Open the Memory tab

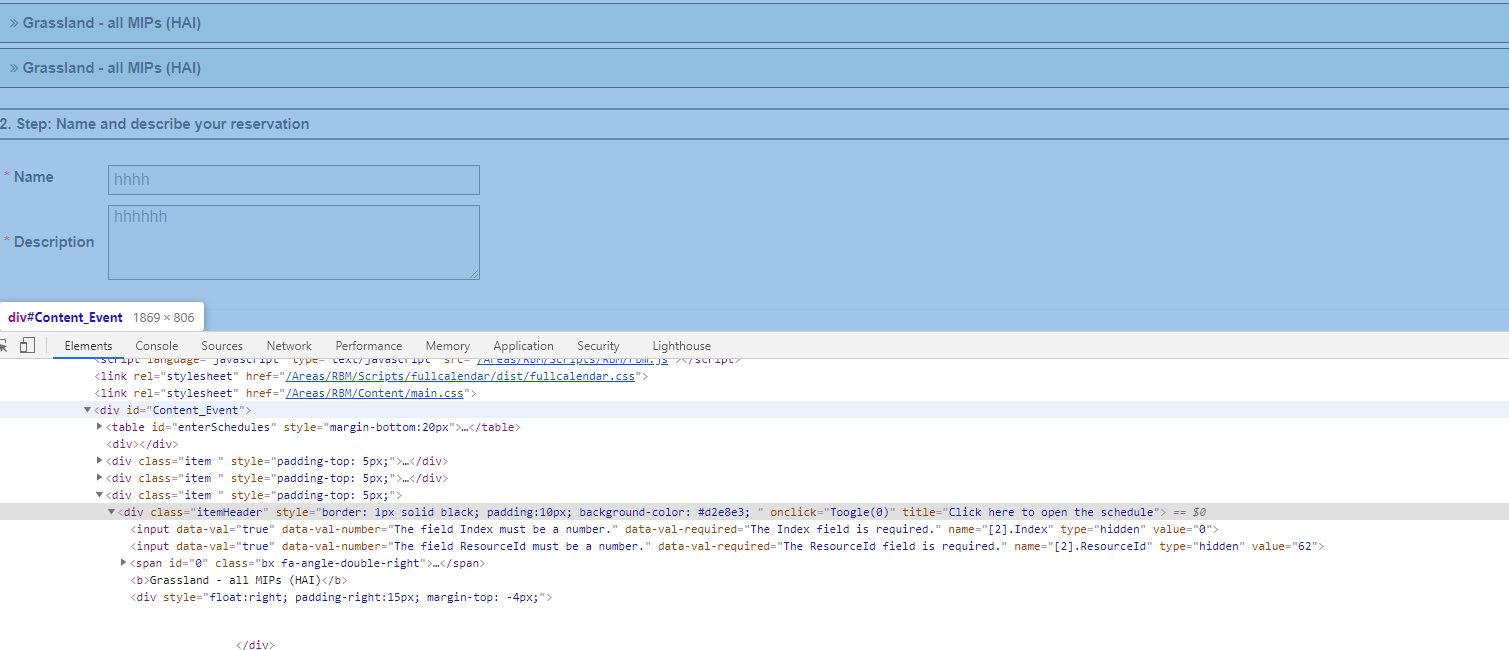447,345
